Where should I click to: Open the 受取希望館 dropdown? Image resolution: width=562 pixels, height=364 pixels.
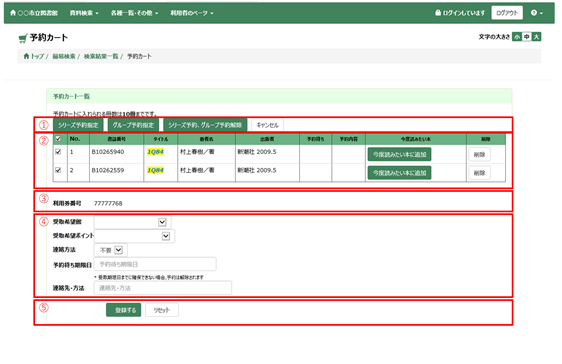(132, 222)
